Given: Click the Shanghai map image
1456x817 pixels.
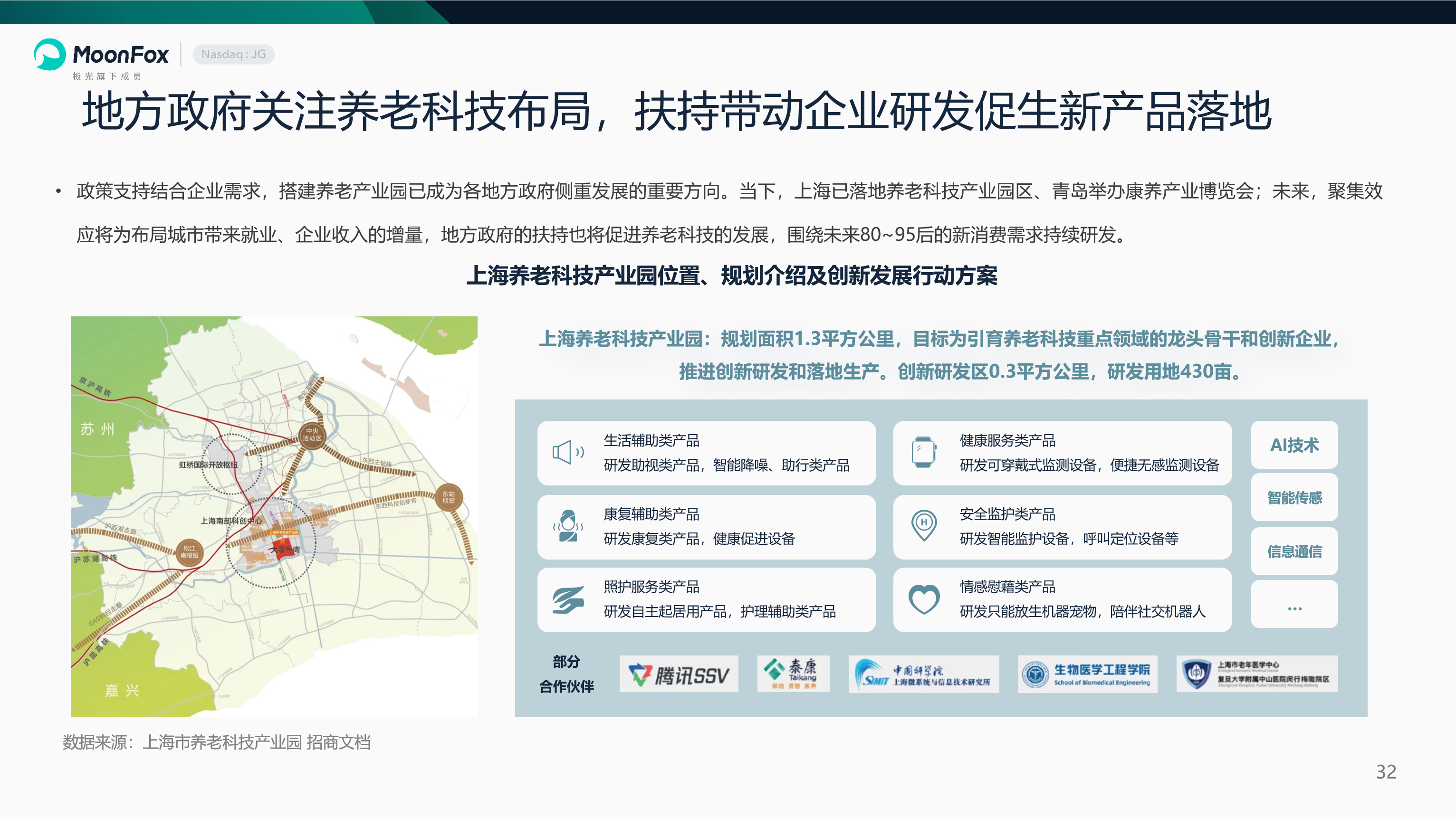Looking at the screenshot, I should (274, 516).
